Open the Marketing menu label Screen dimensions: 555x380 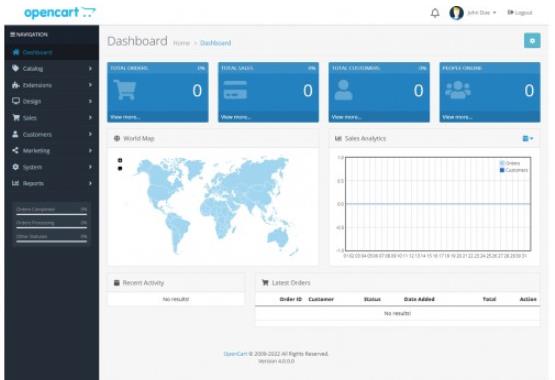point(36,151)
